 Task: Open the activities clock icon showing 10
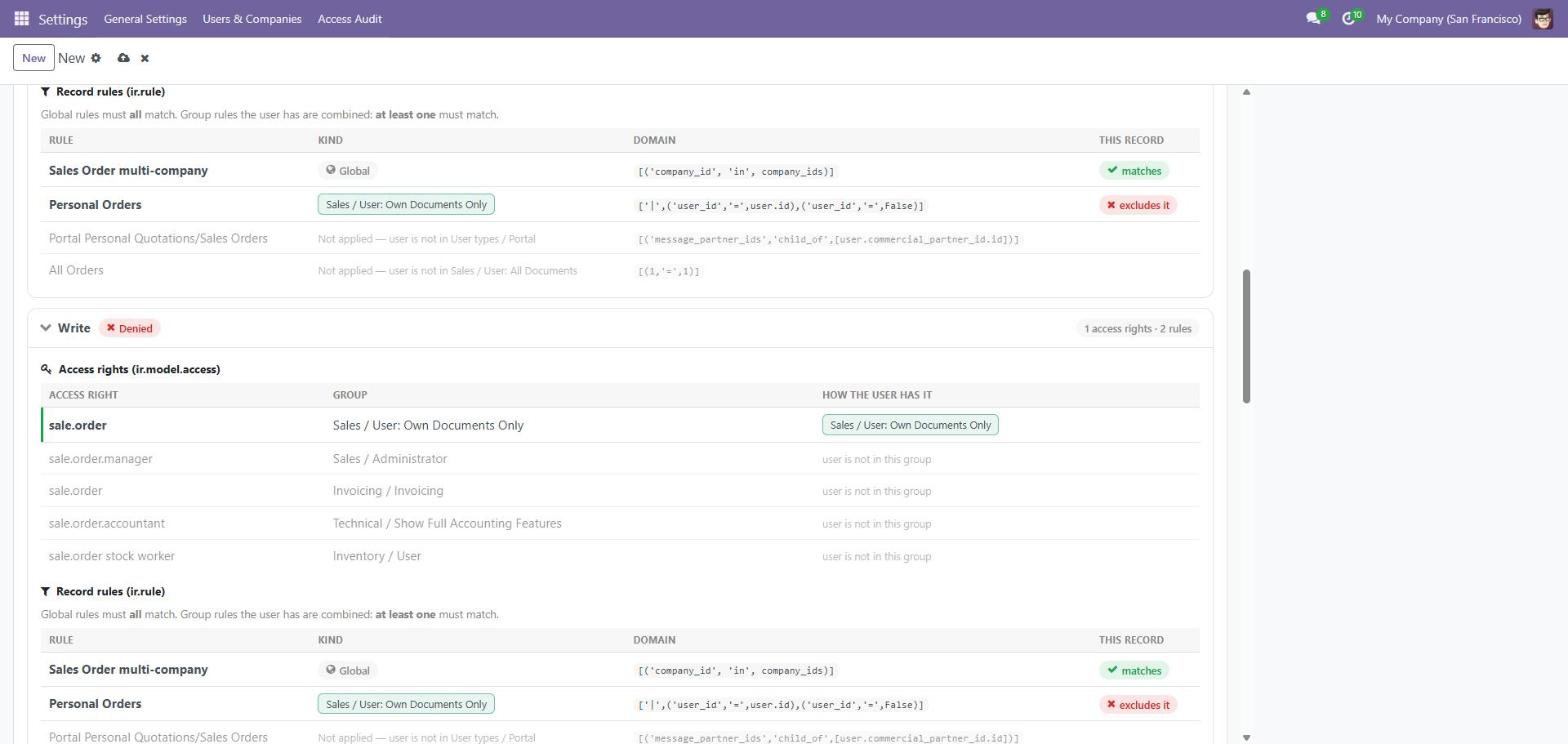[1350, 19]
